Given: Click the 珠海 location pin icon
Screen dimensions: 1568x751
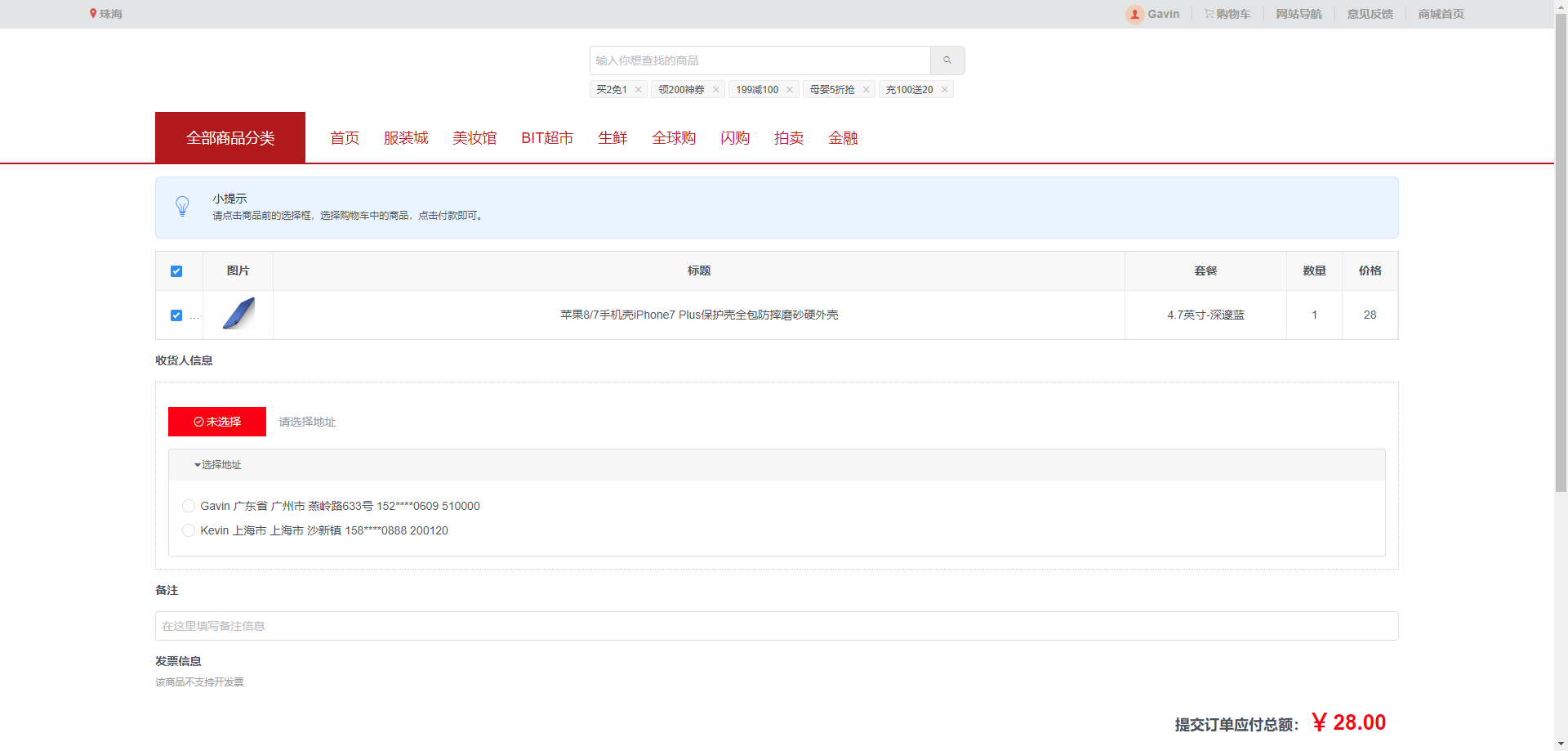Looking at the screenshot, I should pyautogui.click(x=93, y=14).
